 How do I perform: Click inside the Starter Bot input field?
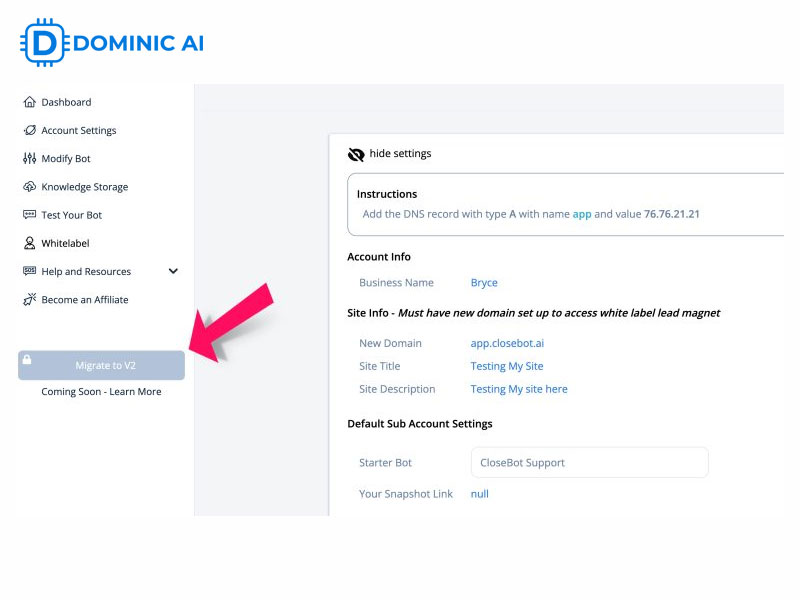pos(589,462)
